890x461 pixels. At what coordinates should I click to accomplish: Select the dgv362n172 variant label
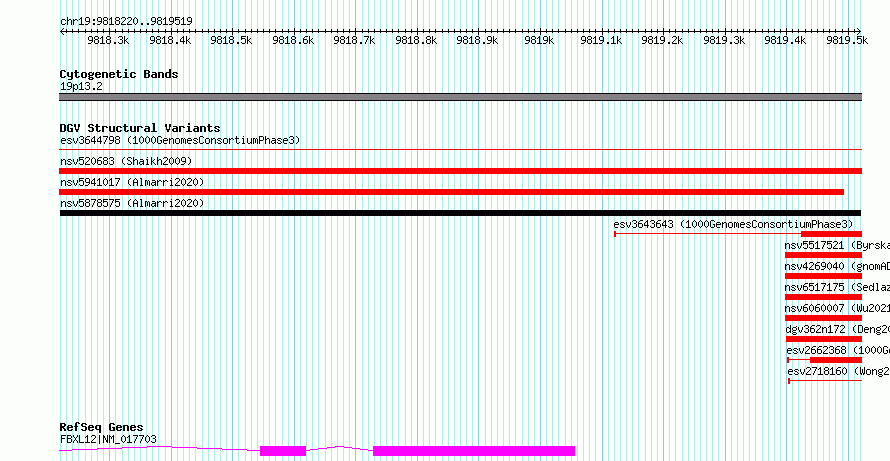tap(837, 329)
